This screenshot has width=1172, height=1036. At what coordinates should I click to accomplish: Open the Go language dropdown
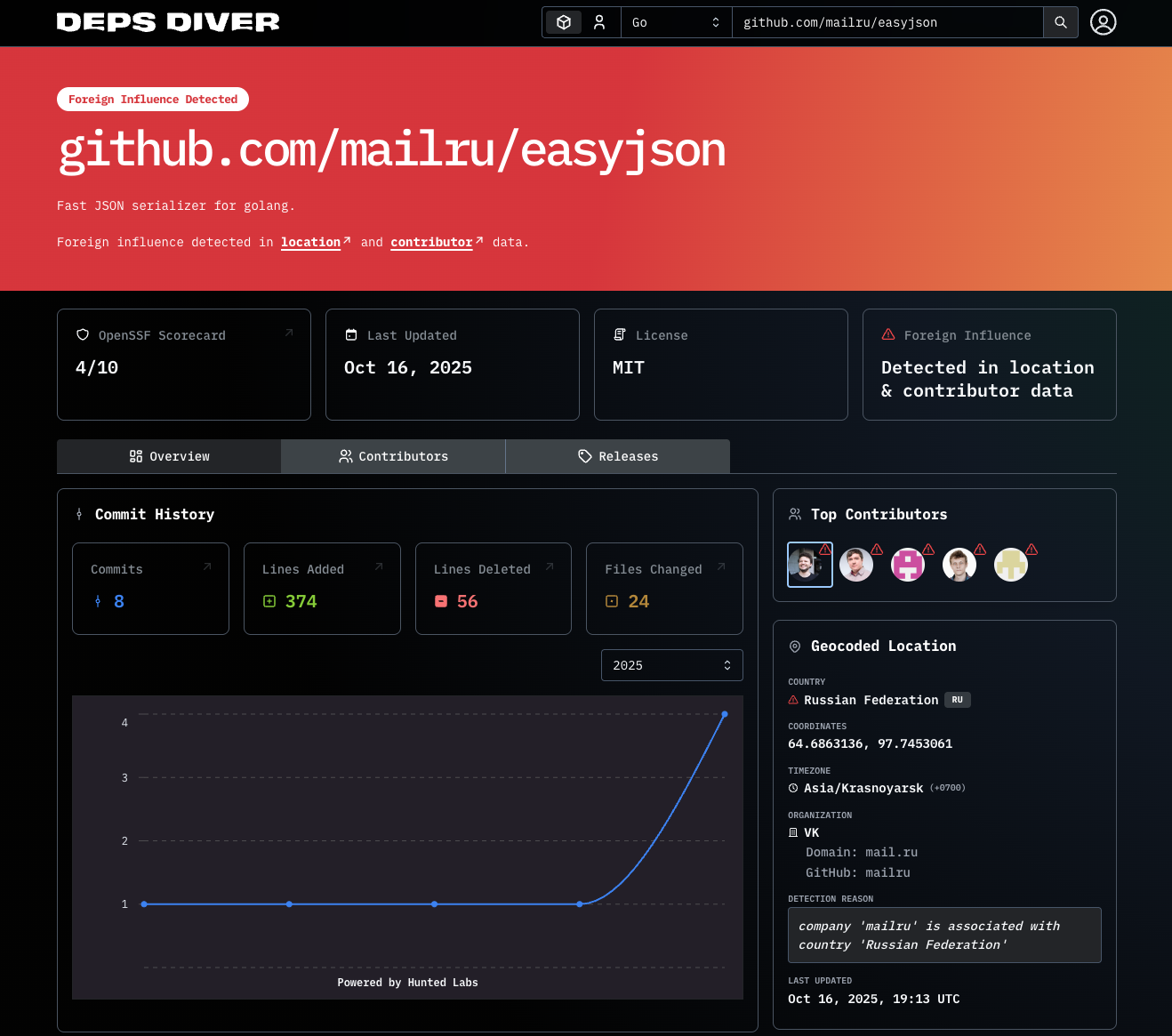tap(676, 22)
